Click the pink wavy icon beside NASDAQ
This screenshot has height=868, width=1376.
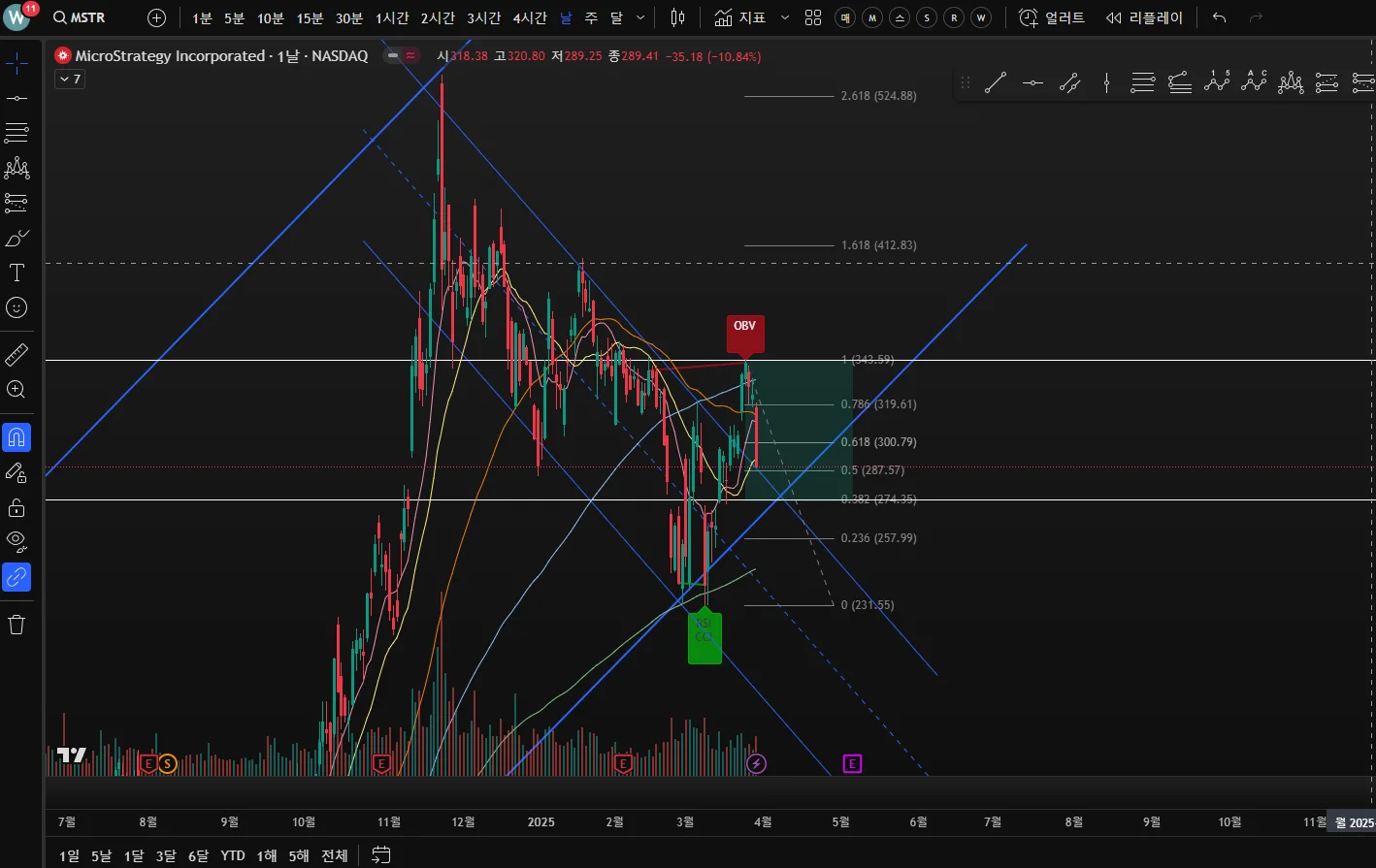coord(410,56)
